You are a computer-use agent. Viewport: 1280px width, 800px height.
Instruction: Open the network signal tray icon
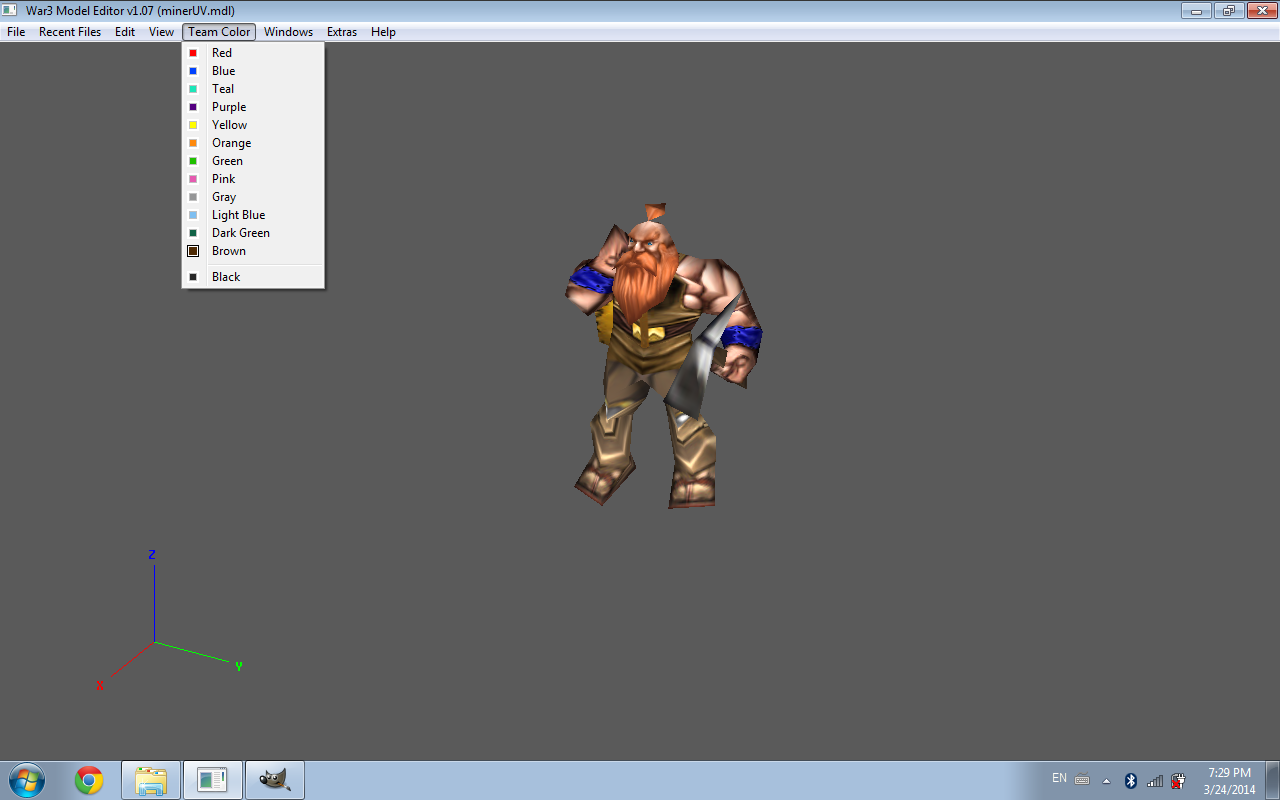click(1155, 780)
